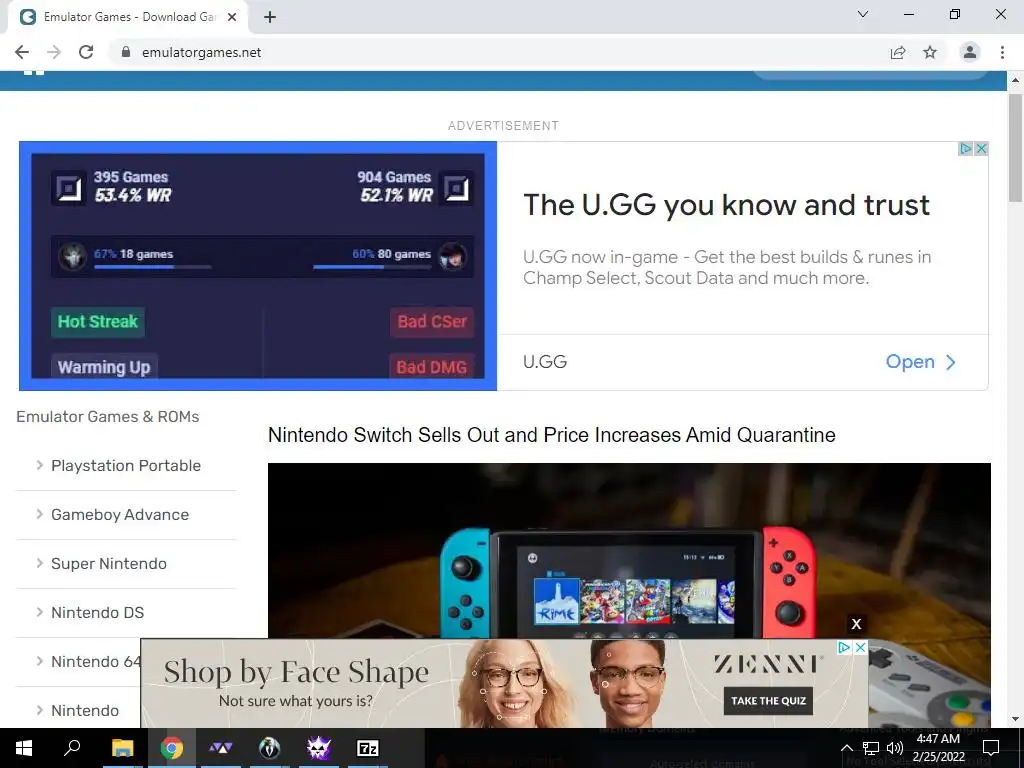Viewport: 1024px width, 768px height.
Task: Click Take the Quiz in Zenni ad
Action: (768, 701)
